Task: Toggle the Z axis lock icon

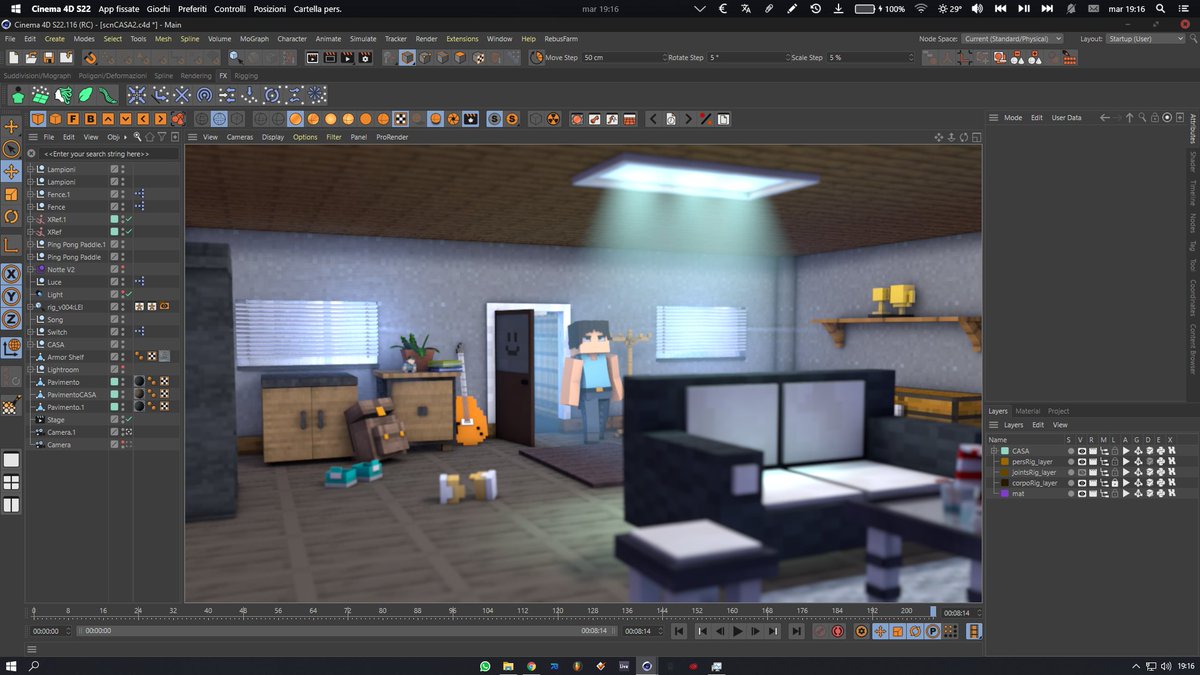Action: coord(12,319)
